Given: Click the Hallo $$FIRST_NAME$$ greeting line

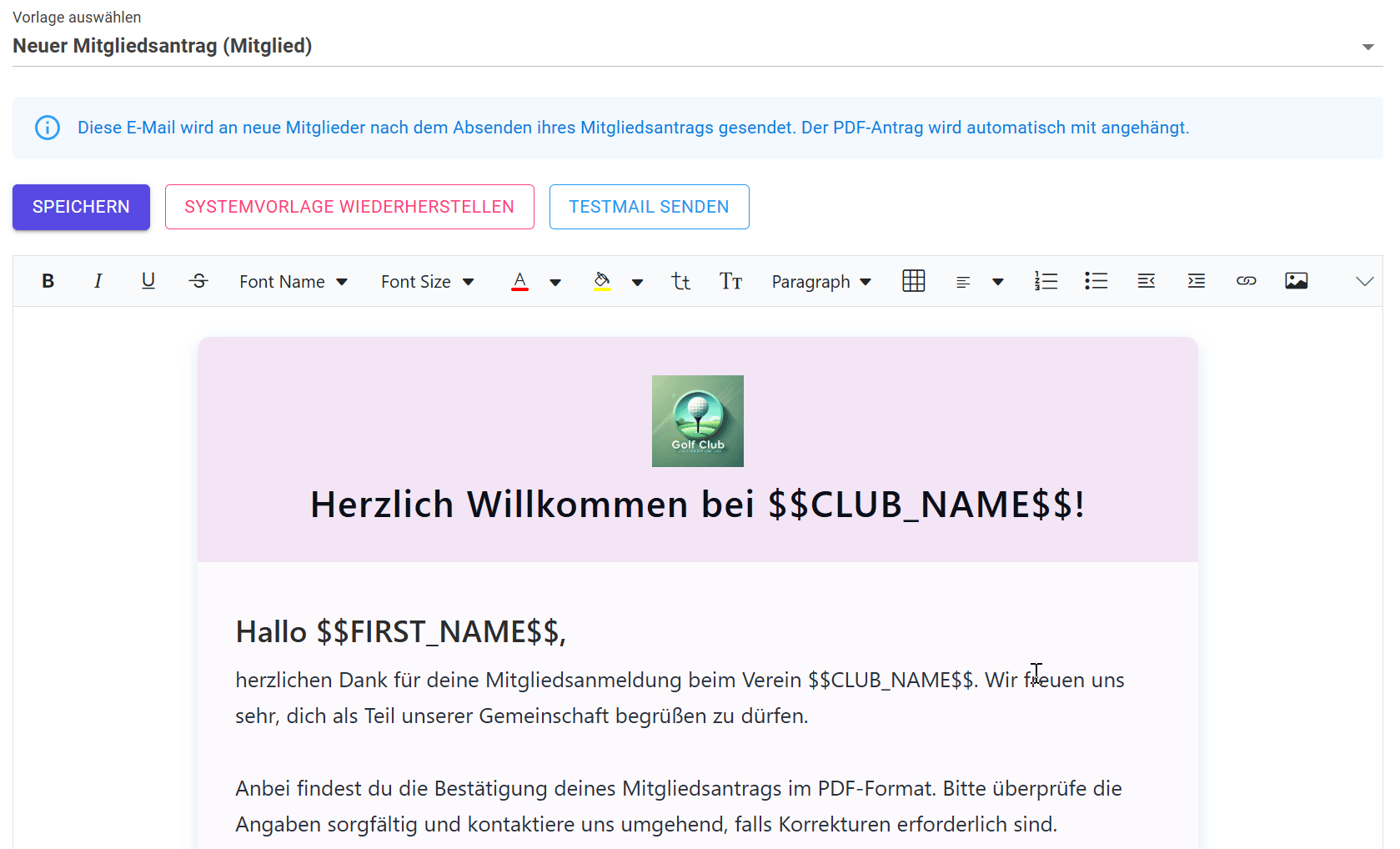Looking at the screenshot, I should click(401, 632).
